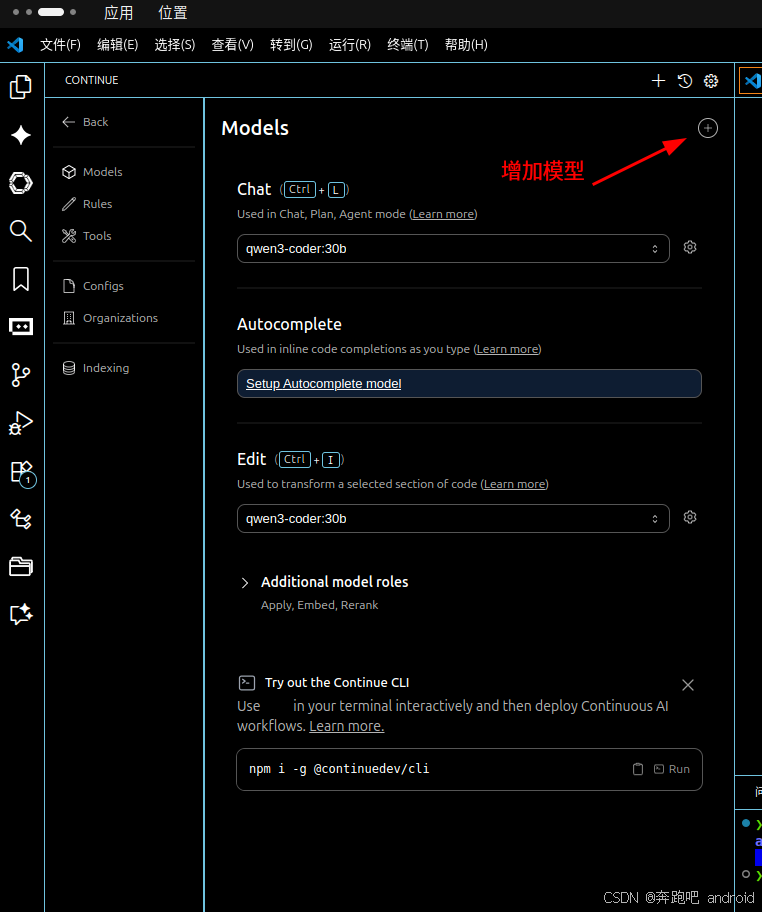Open the Explorer view in activity bar
Image resolution: width=762 pixels, height=912 pixels.
(21, 87)
